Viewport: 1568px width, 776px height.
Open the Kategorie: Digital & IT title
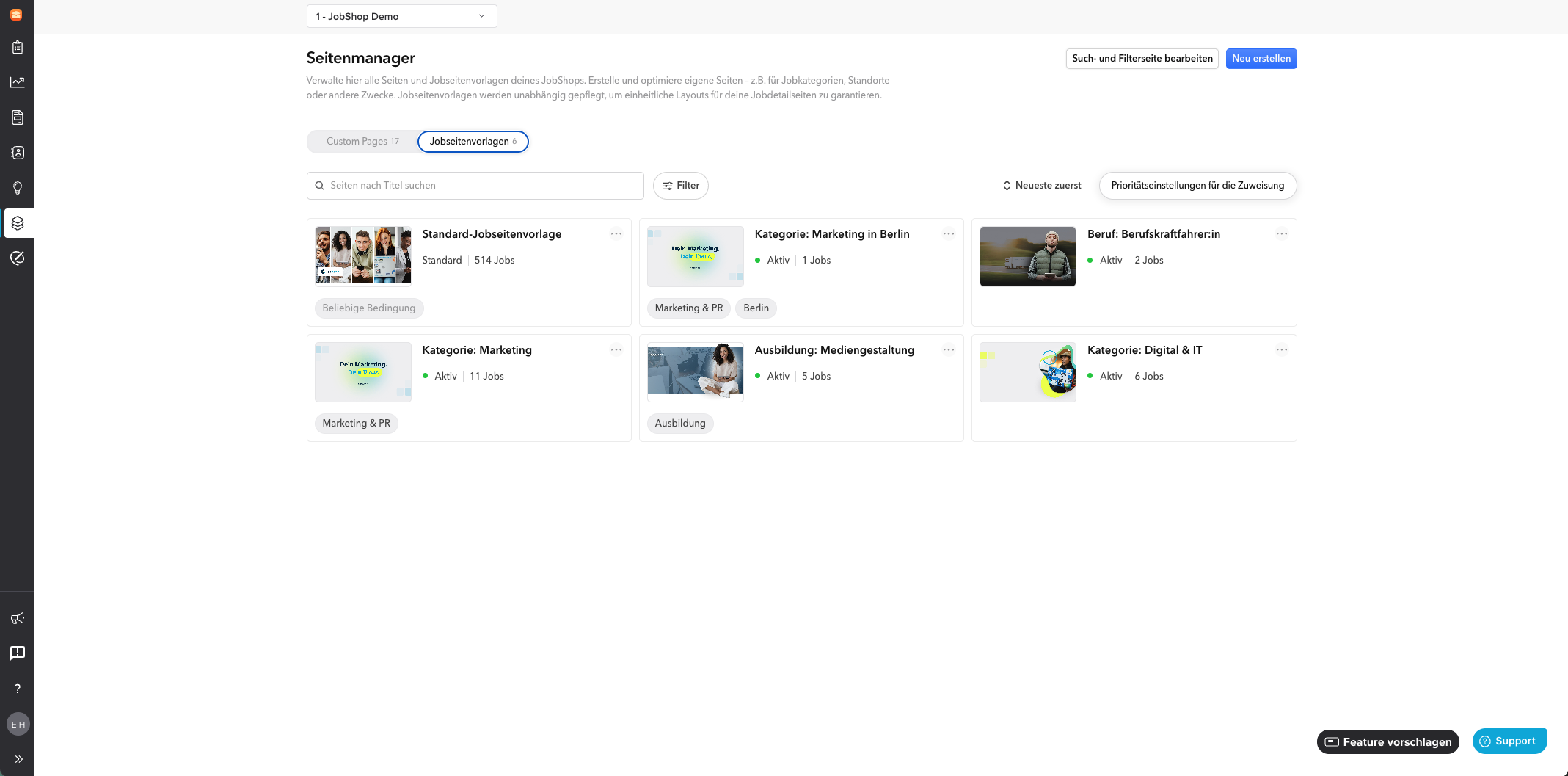pyautogui.click(x=1145, y=350)
